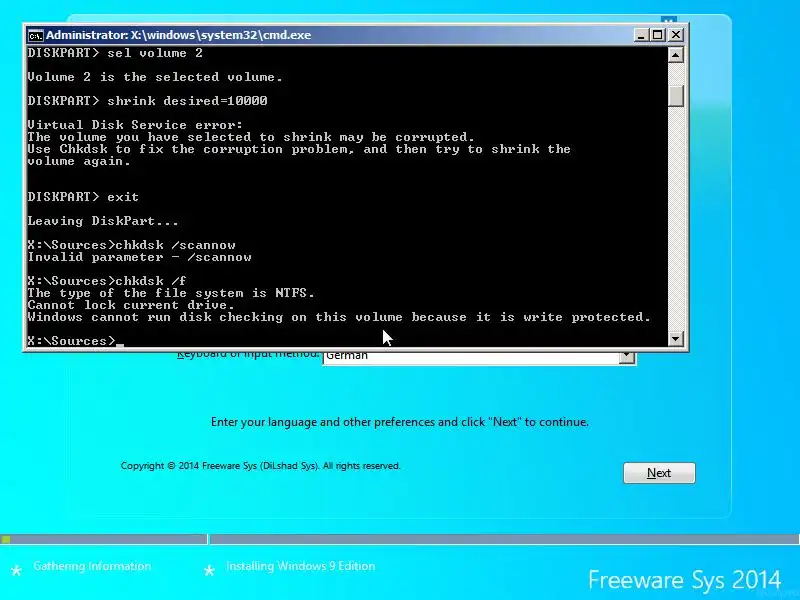Image resolution: width=800 pixels, height=600 pixels.
Task: Click the cmd window scrollbar thumb
Action: click(x=676, y=96)
